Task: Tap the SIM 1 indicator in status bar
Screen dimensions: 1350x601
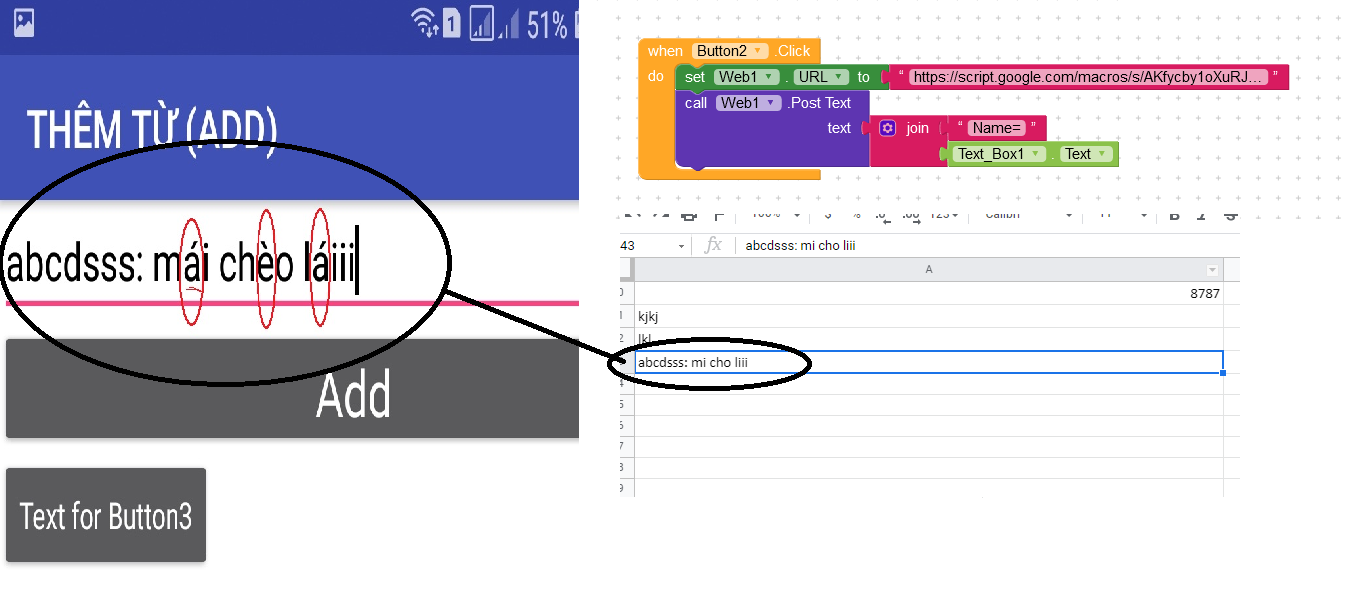Action: coord(451,24)
